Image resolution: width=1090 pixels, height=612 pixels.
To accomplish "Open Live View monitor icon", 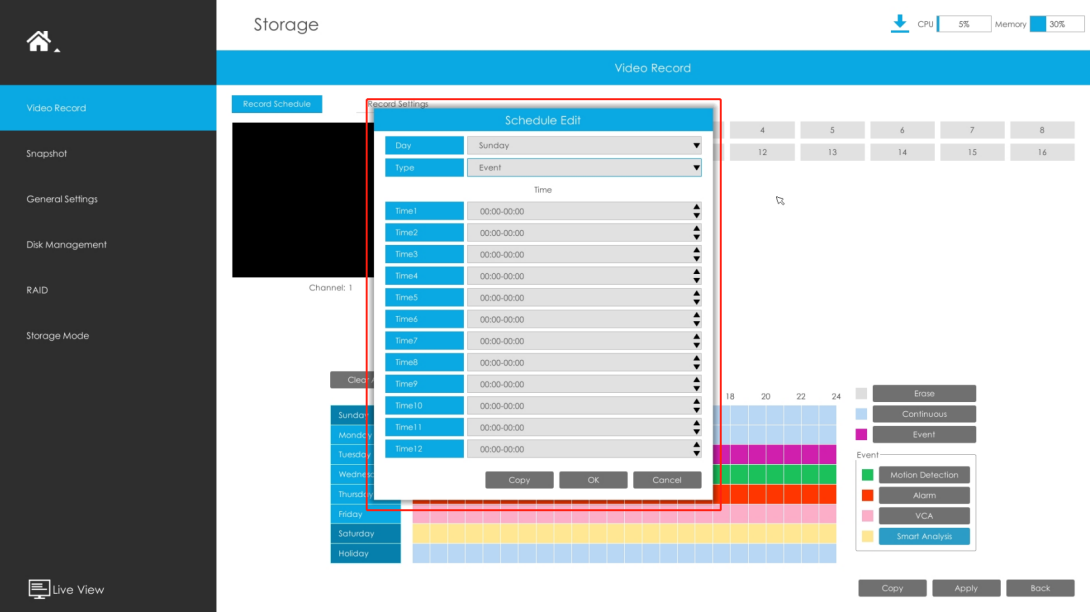I will pyautogui.click(x=39, y=589).
